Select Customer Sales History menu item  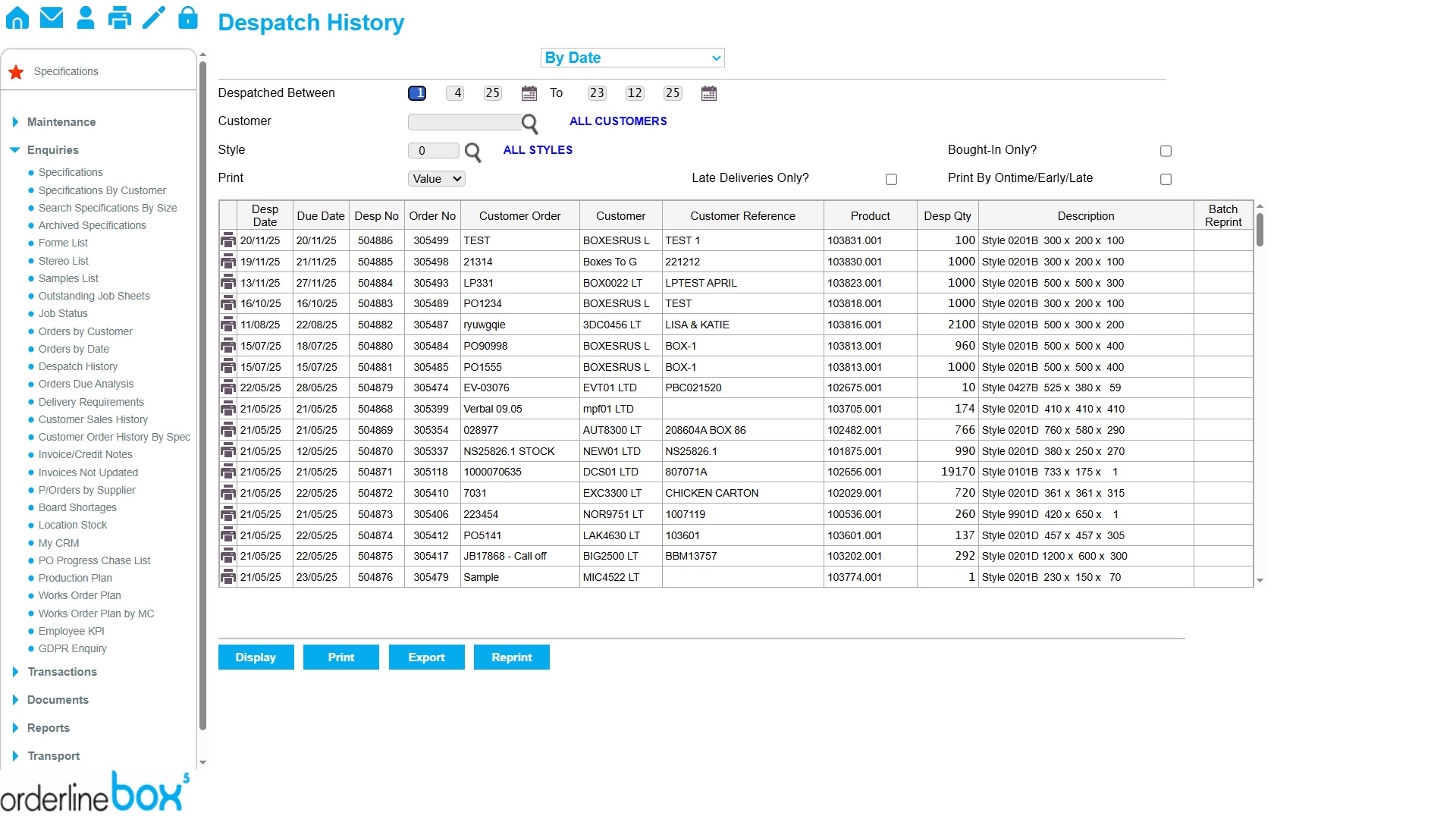pyautogui.click(x=93, y=419)
